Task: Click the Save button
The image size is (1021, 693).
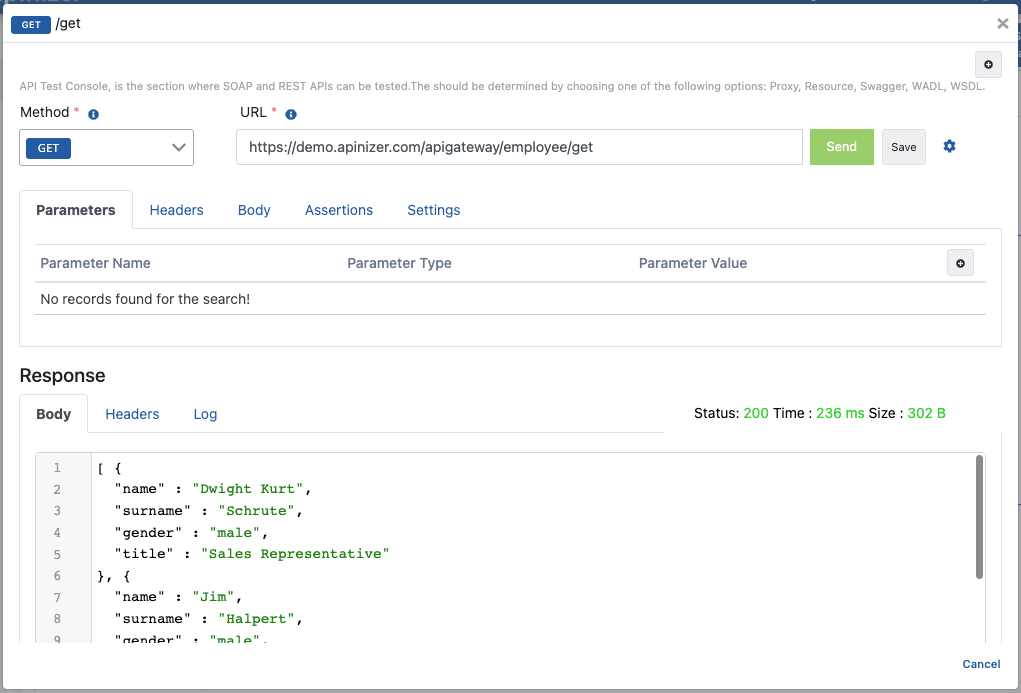Action: point(903,147)
